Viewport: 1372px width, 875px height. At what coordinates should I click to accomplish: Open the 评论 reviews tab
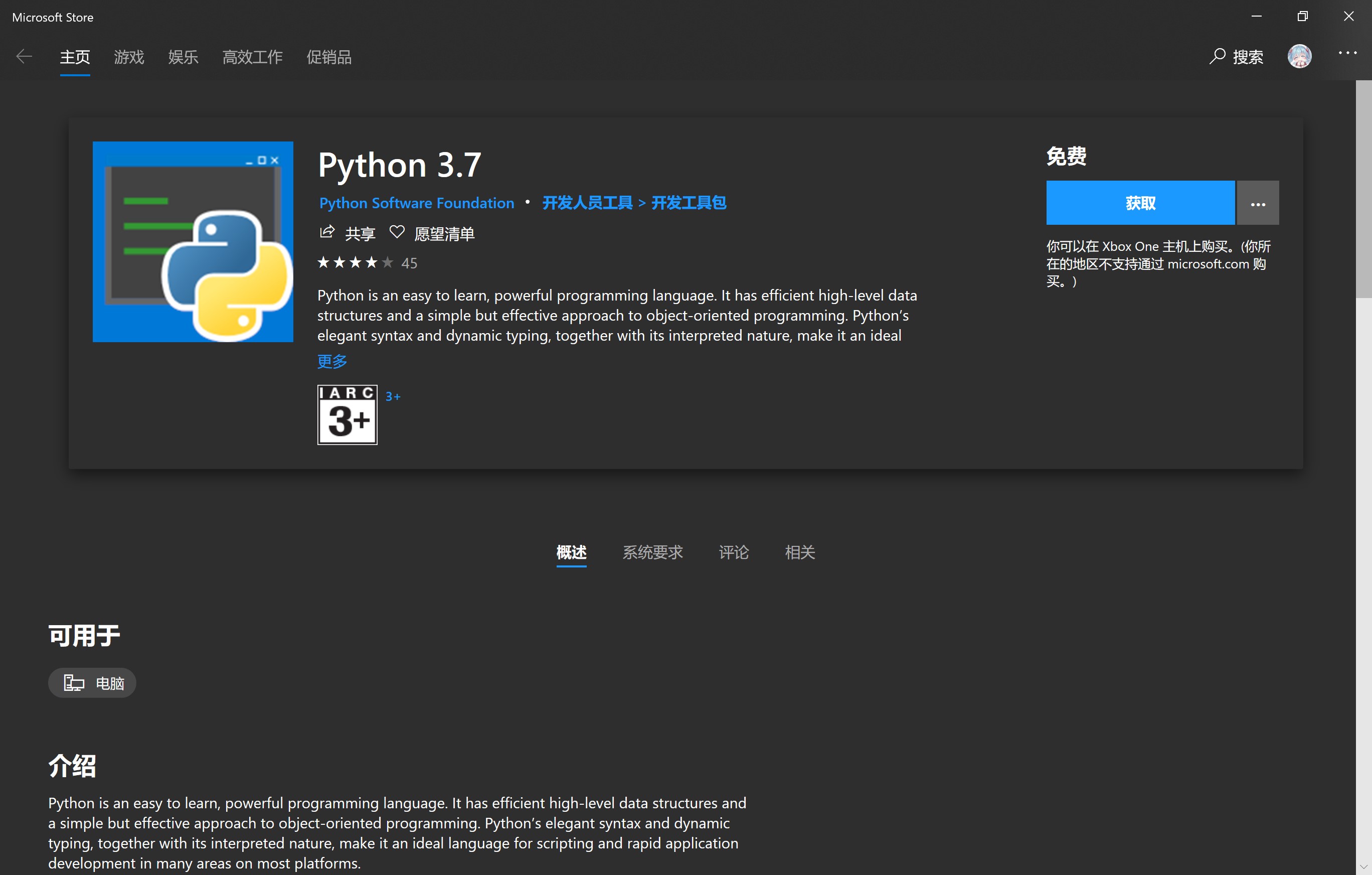point(733,552)
